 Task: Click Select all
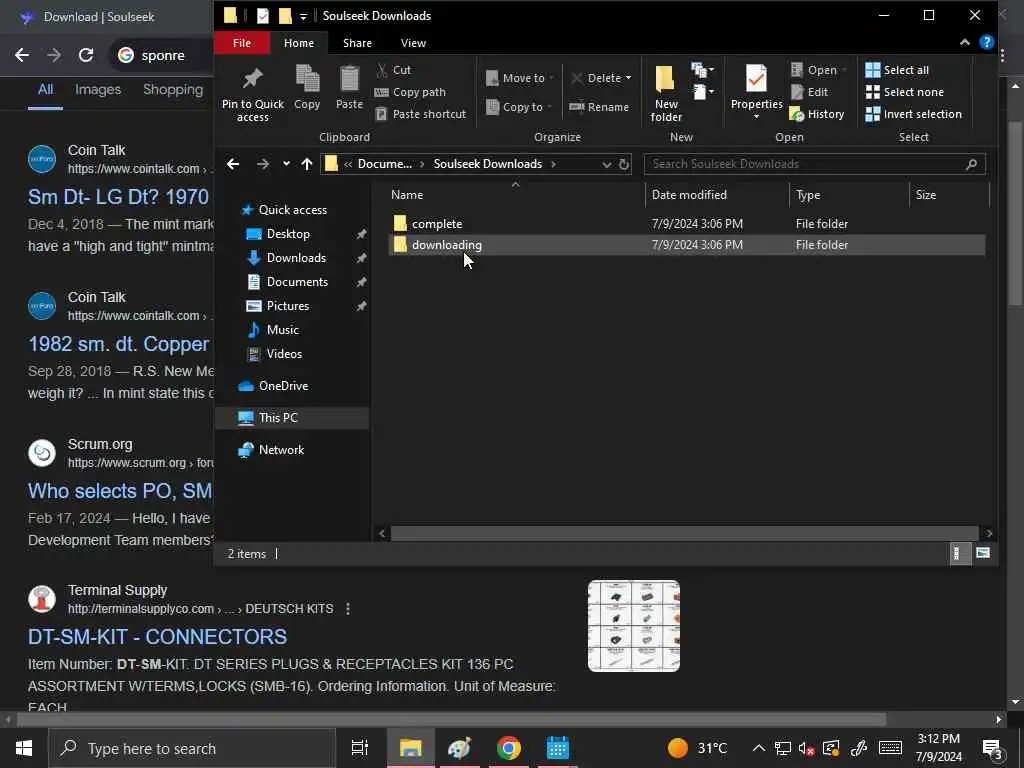pos(897,70)
